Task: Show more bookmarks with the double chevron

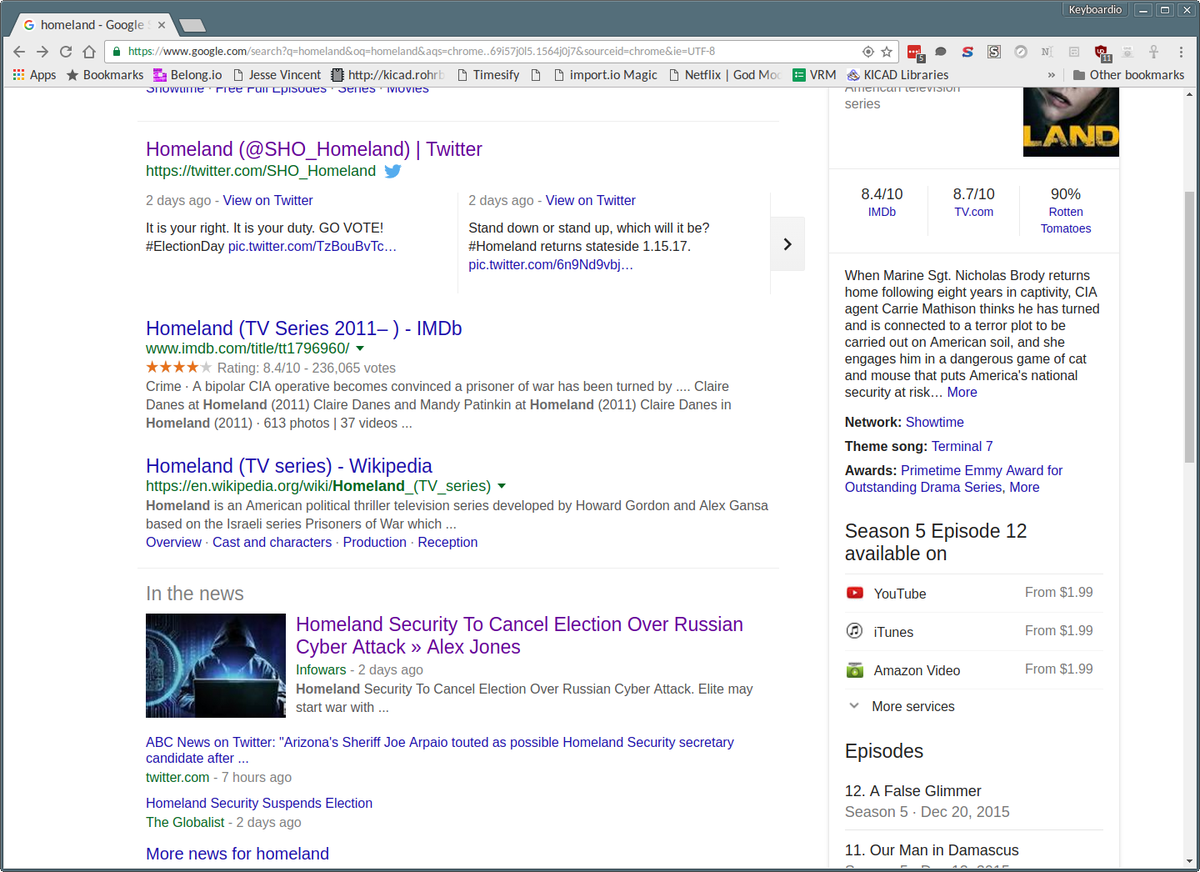Action: [1051, 75]
